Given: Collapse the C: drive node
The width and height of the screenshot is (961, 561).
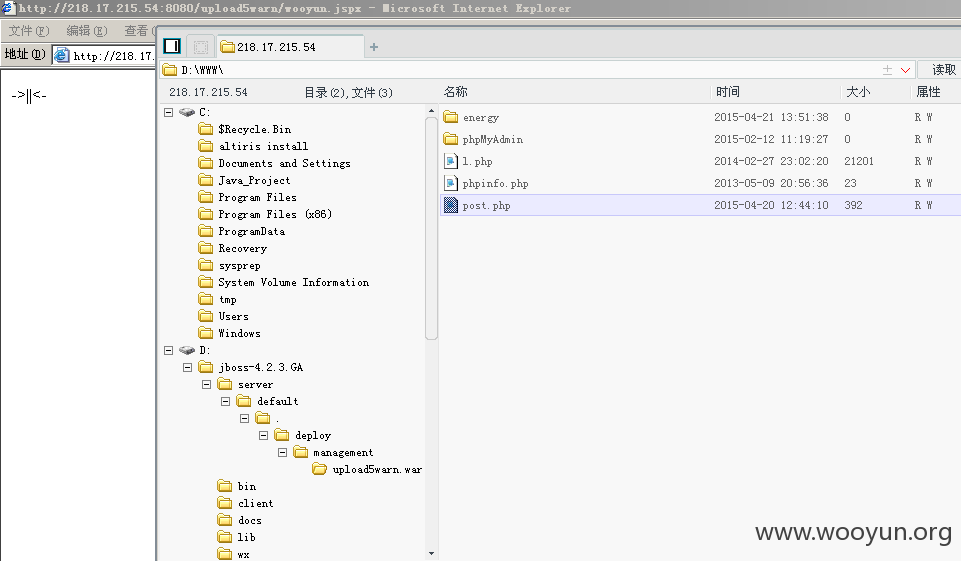Looking at the screenshot, I should tap(169, 112).
